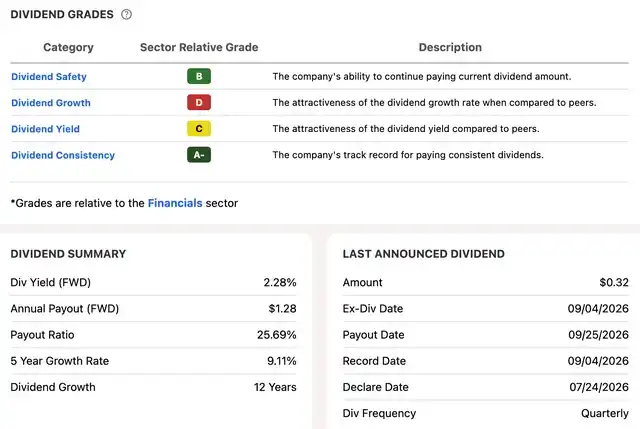
Task: Open the Dividend Growth category link
Action: [x=51, y=103]
